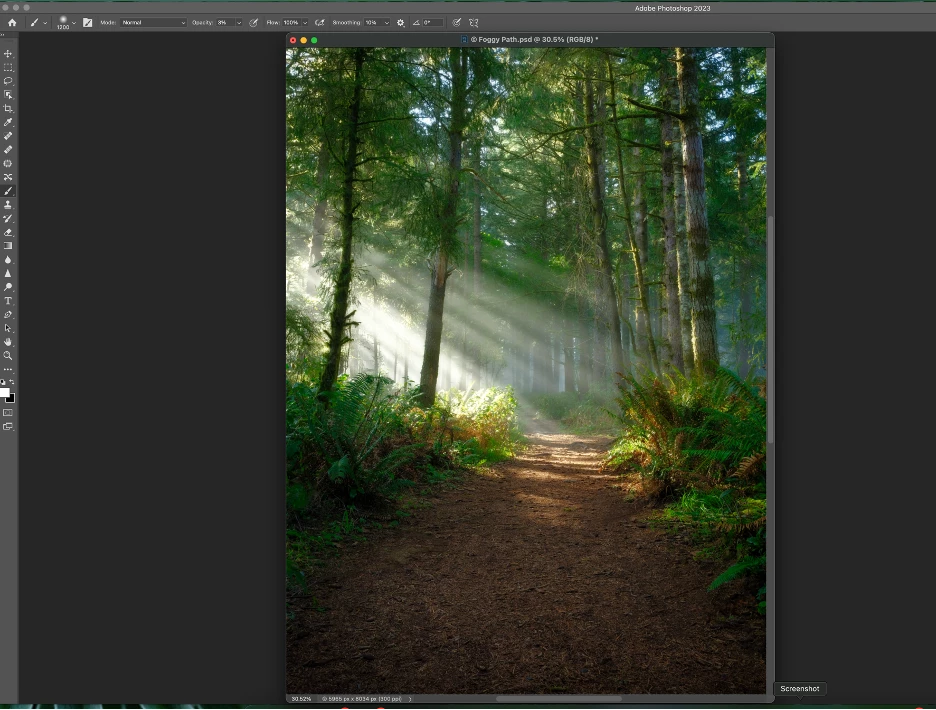Viewport: 936px width, 710px height.
Task: Select the Pen tool
Action: pyautogui.click(x=8, y=315)
